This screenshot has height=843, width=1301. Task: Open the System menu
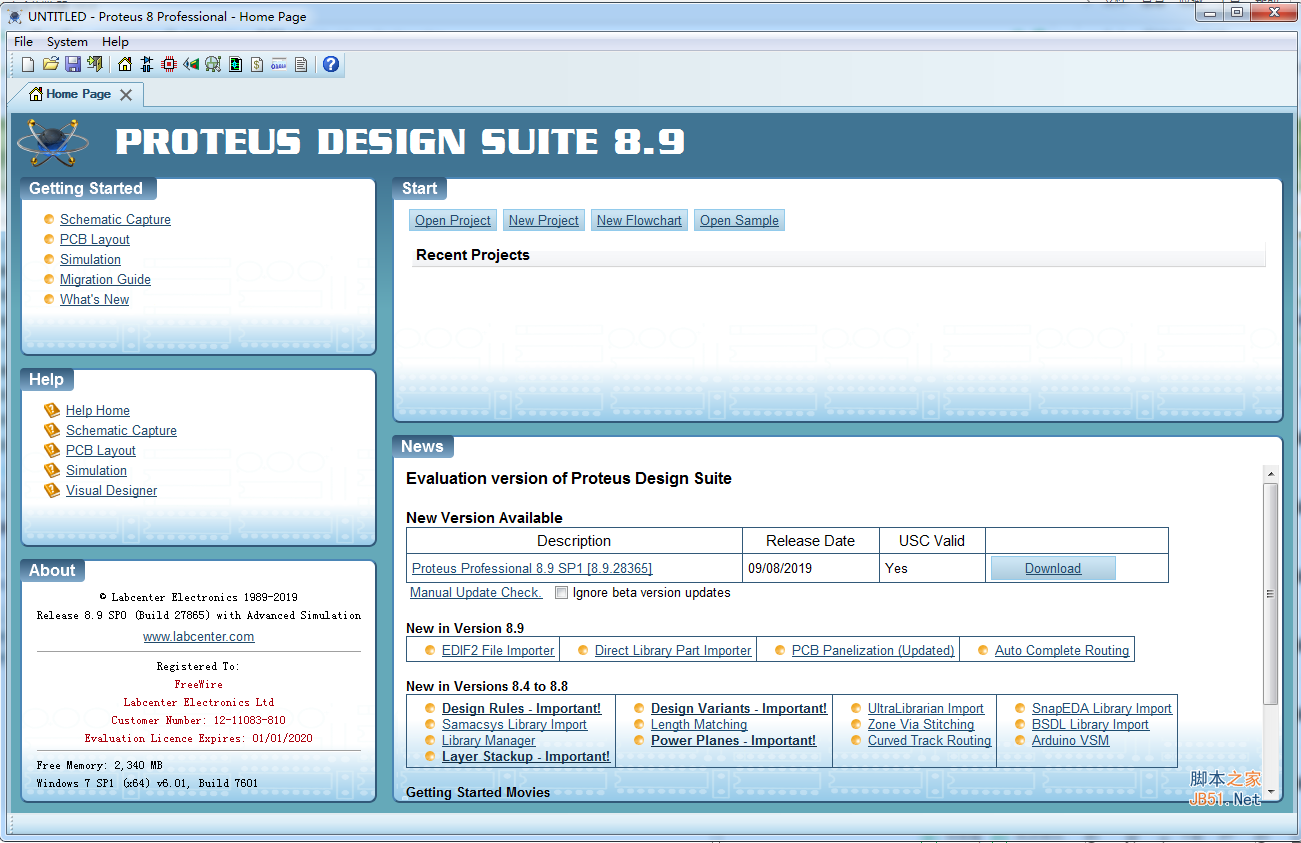pyautogui.click(x=66, y=42)
